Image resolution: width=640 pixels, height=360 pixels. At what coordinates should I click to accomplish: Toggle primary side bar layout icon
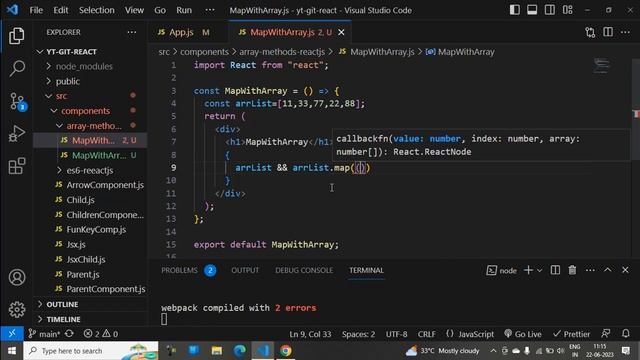pos(515,10)
